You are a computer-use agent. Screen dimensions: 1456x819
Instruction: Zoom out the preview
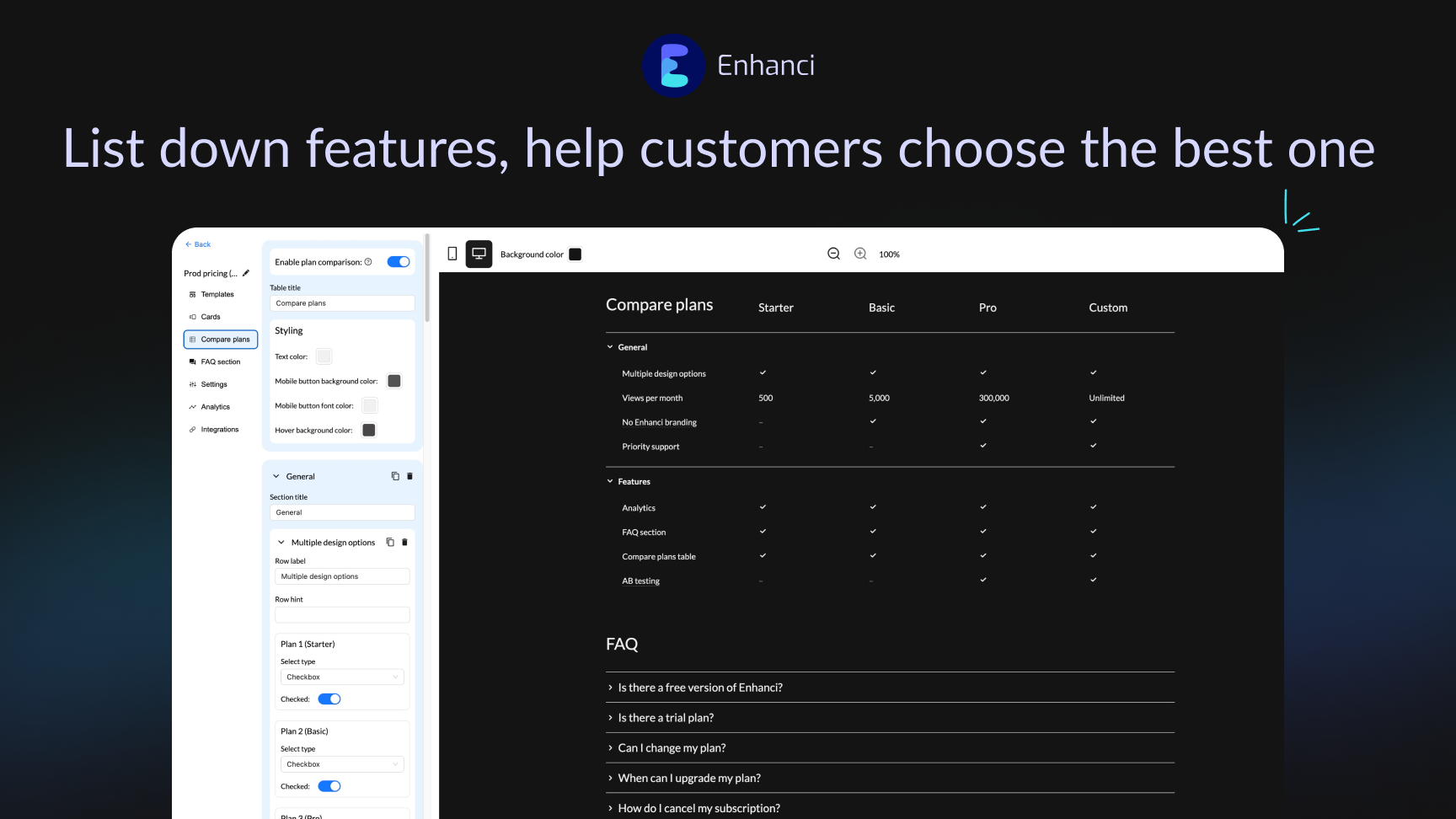click(833, 254)
